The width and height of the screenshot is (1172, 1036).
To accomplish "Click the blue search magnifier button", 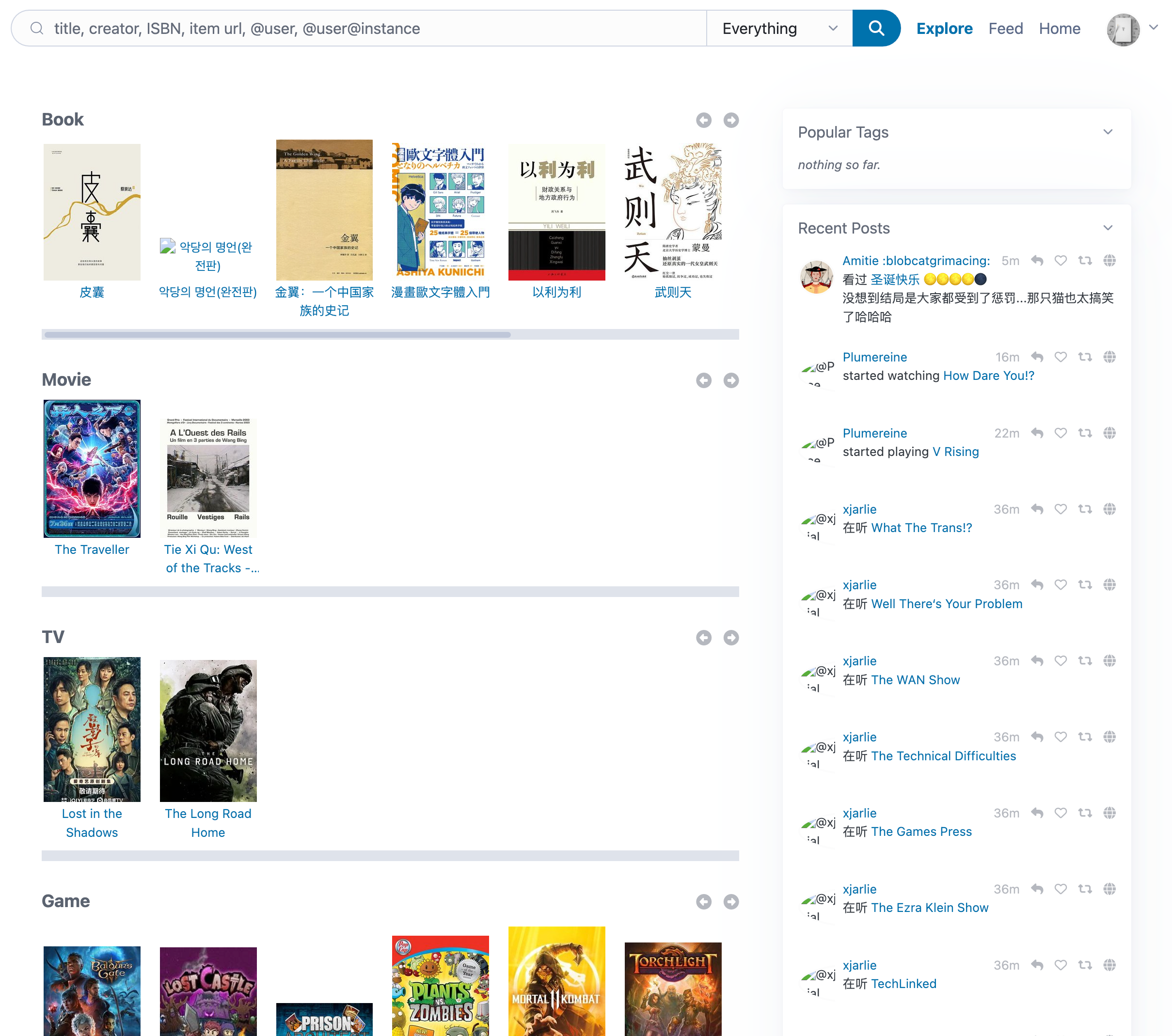I will click(875, 28).
